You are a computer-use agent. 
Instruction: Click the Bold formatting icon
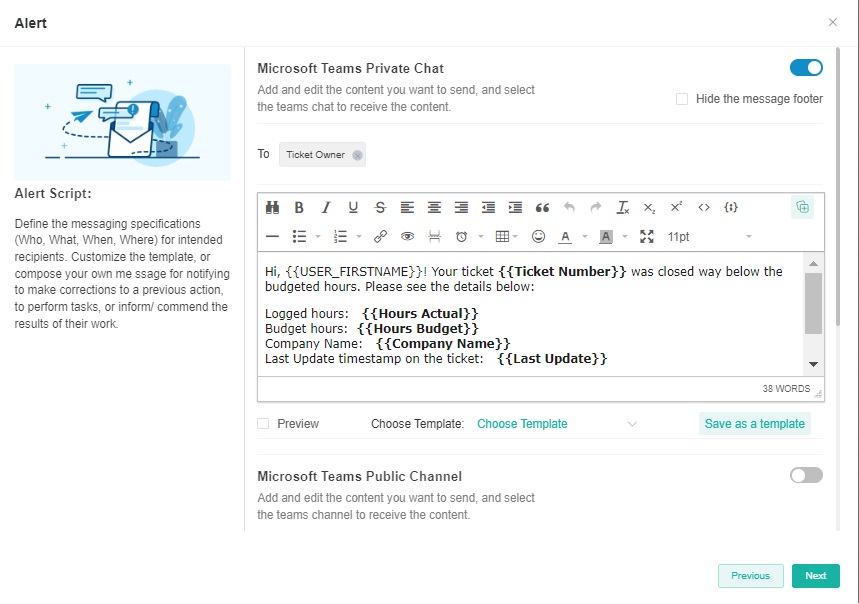coord(299,208)
